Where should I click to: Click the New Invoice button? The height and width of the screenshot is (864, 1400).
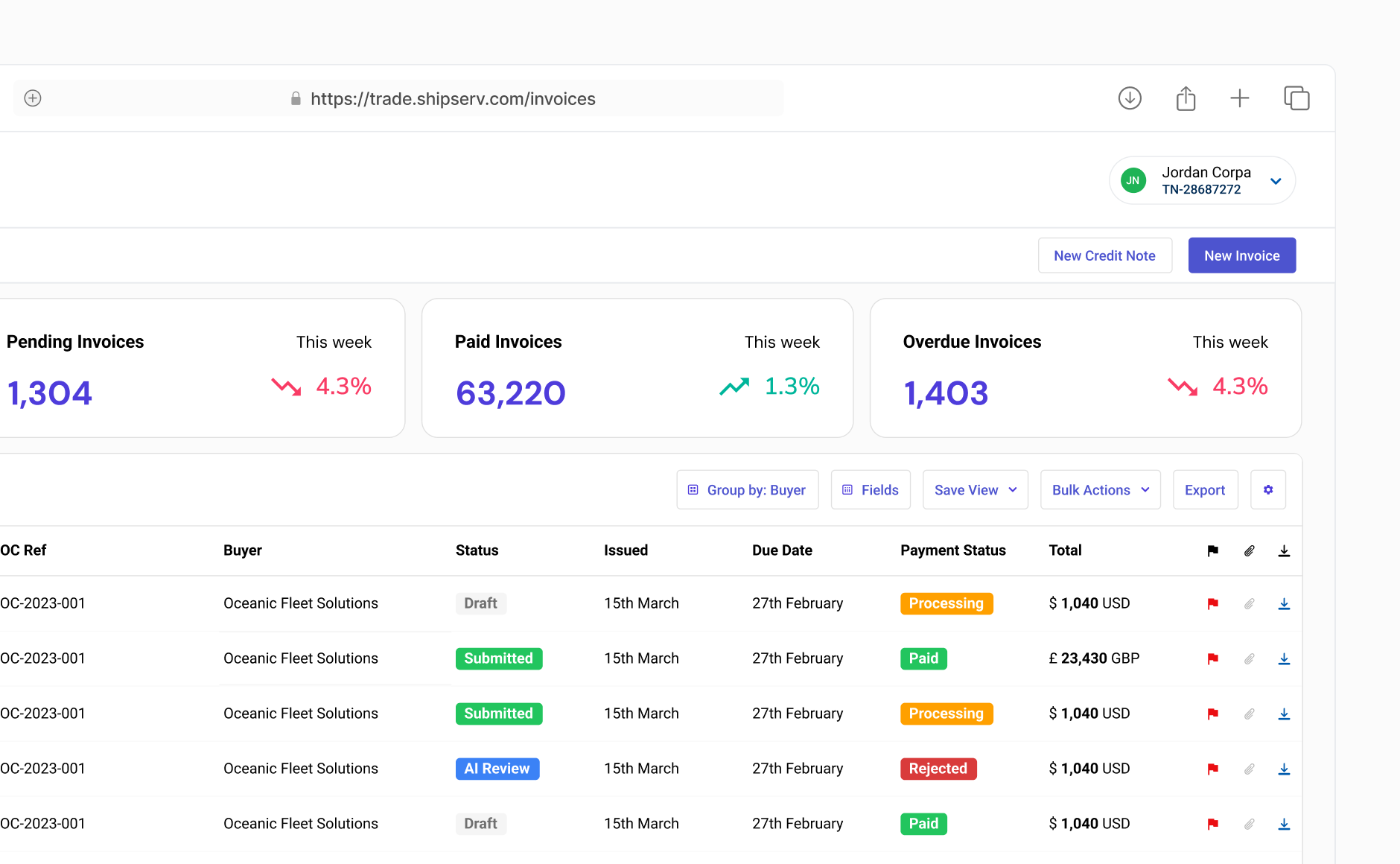[x=1242, y=255]
